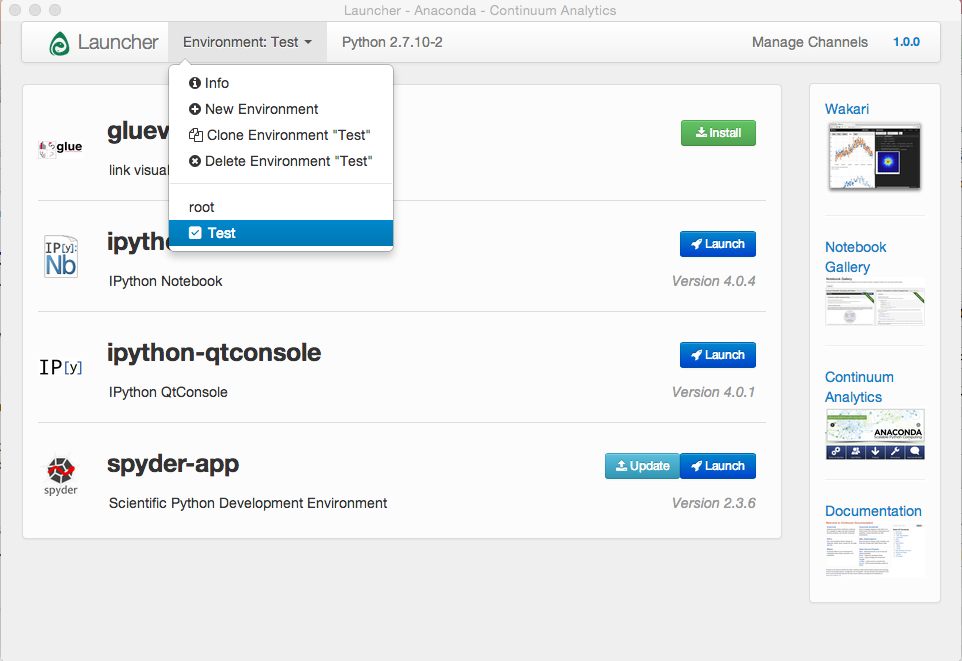This screenshot has width=962, height=661.
Task: Launch spyder-app
Action: 718,466
